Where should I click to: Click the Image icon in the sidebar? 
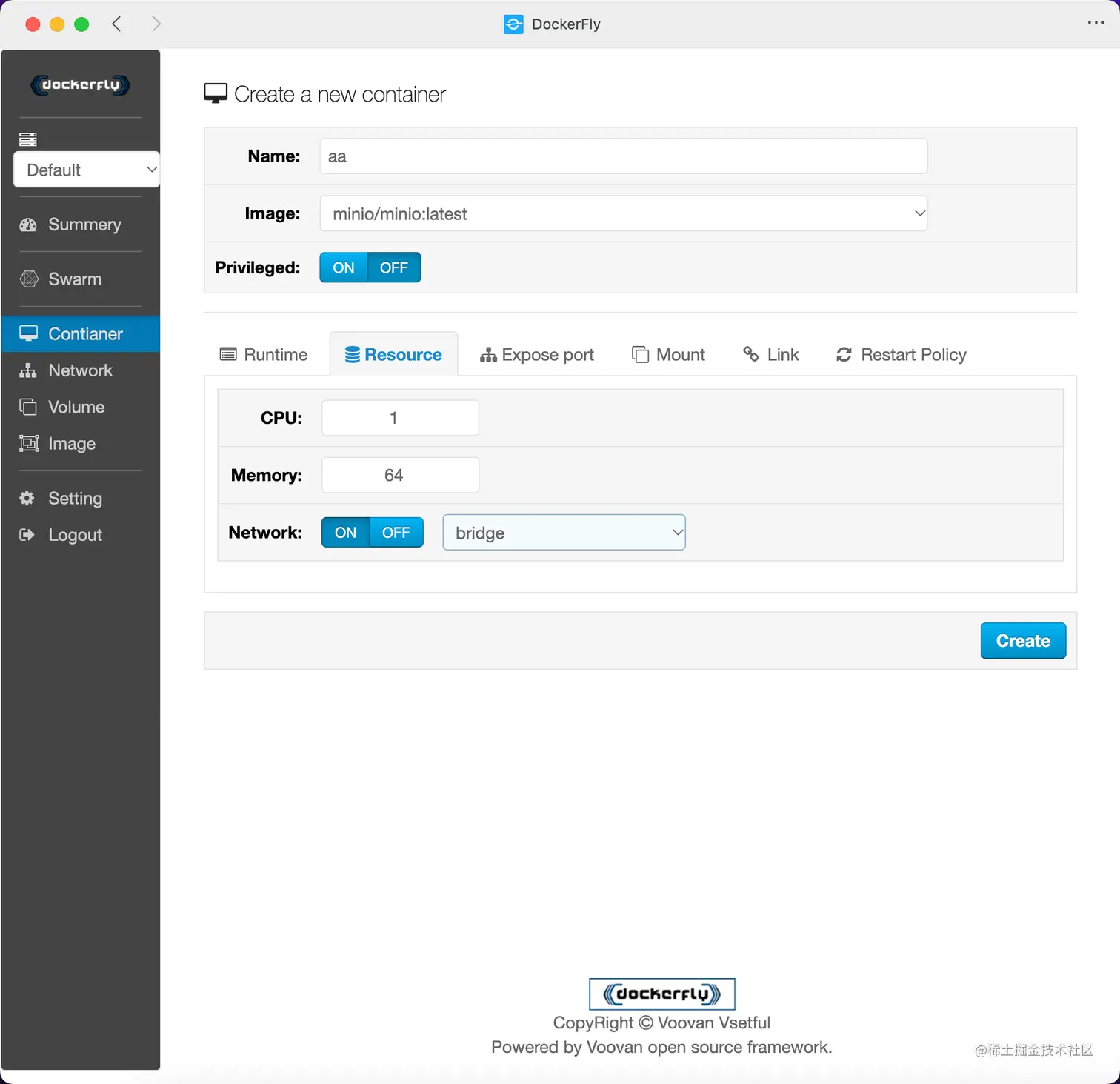[x=29, y=443]
